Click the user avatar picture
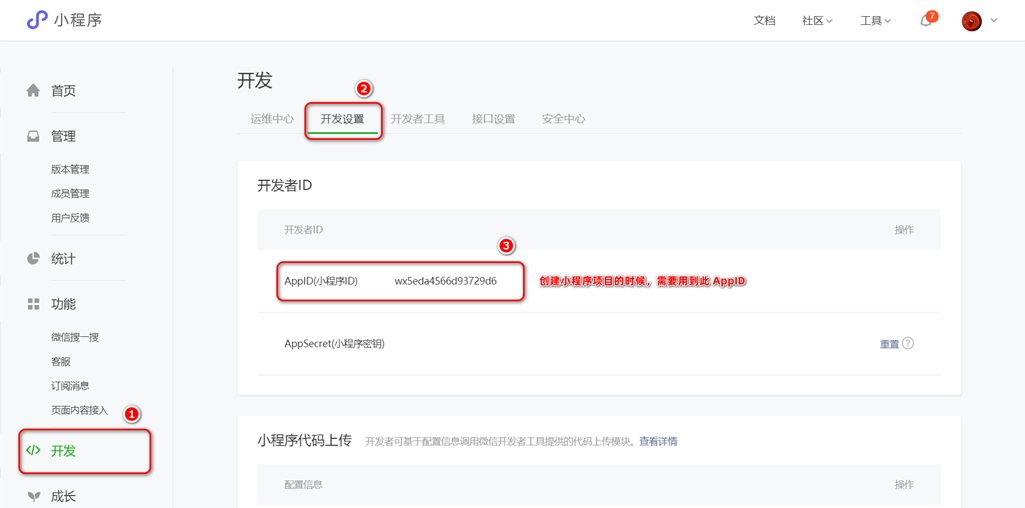Image resolution: width=1025 pixels, height=508 pixels. coord(971,21)
